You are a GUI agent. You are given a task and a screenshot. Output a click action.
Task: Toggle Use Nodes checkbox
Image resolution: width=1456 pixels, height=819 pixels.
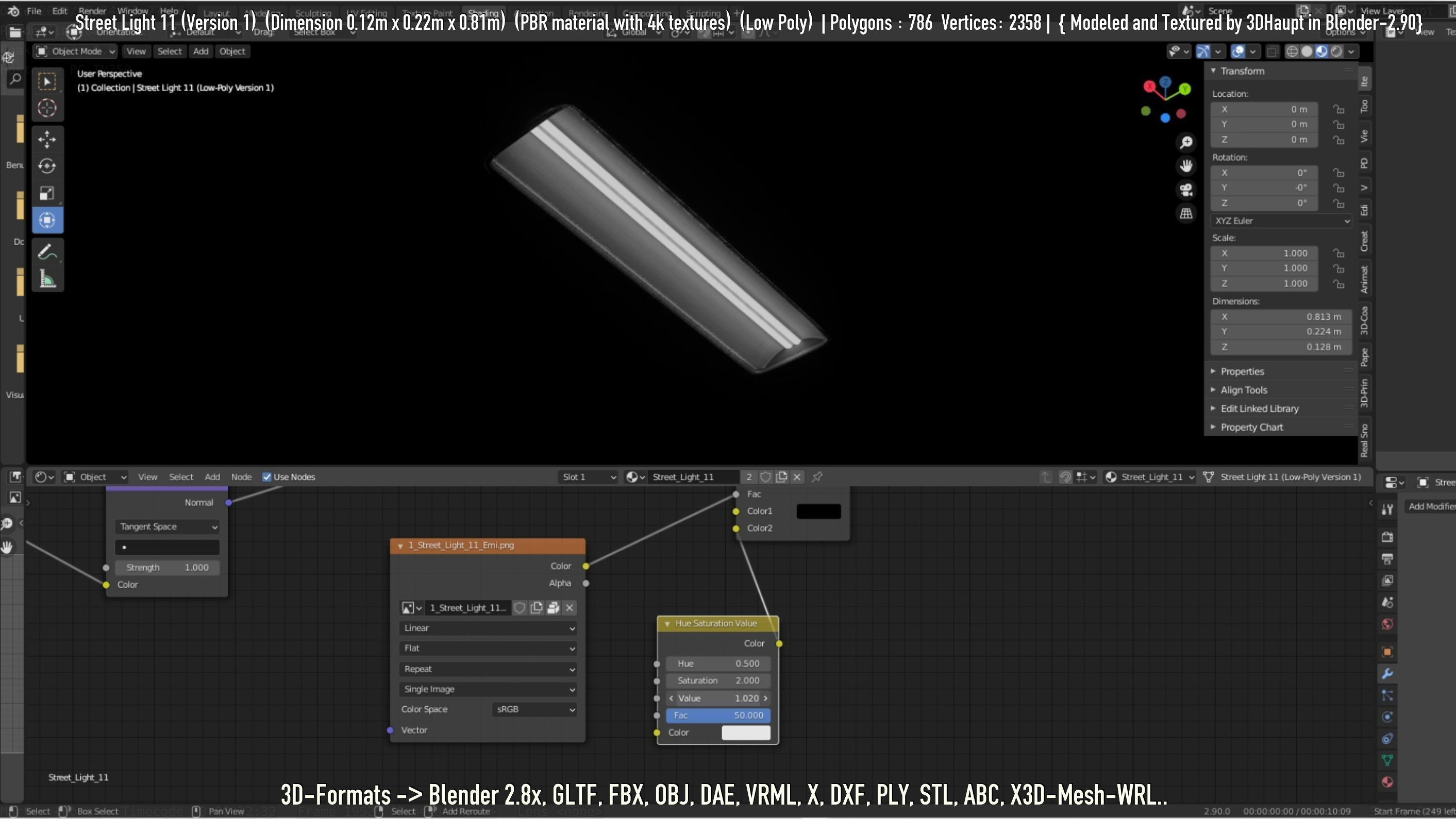[267, 476]
